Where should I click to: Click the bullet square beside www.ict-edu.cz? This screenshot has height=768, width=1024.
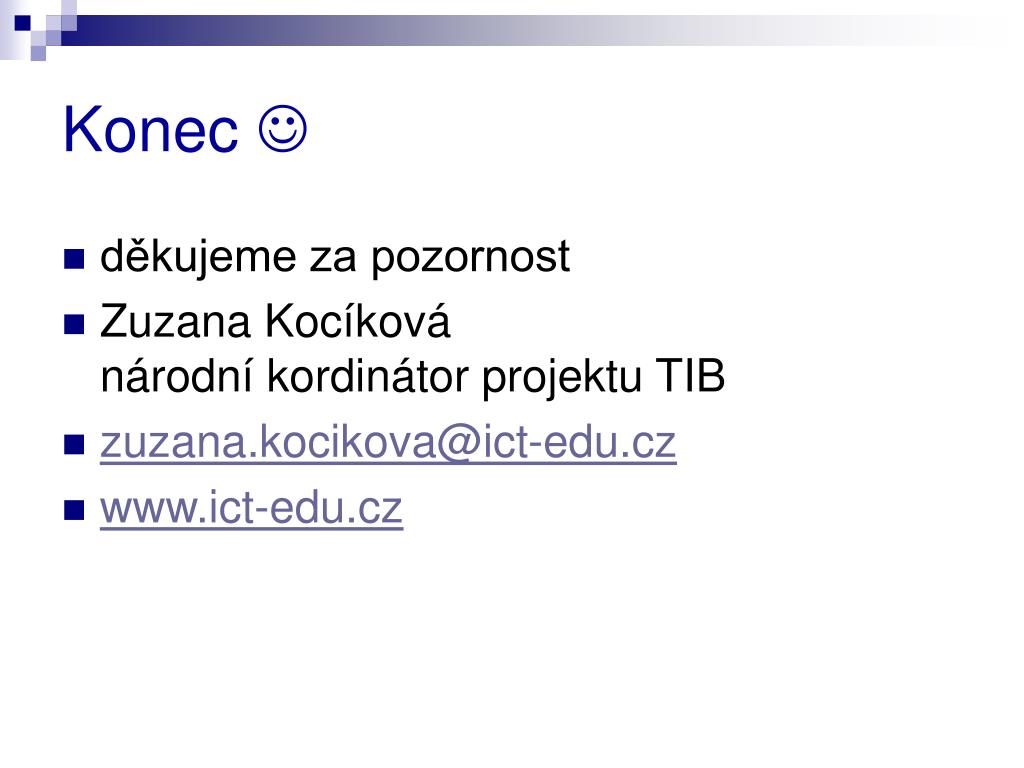pyautogui.click(x=74, y=509)
